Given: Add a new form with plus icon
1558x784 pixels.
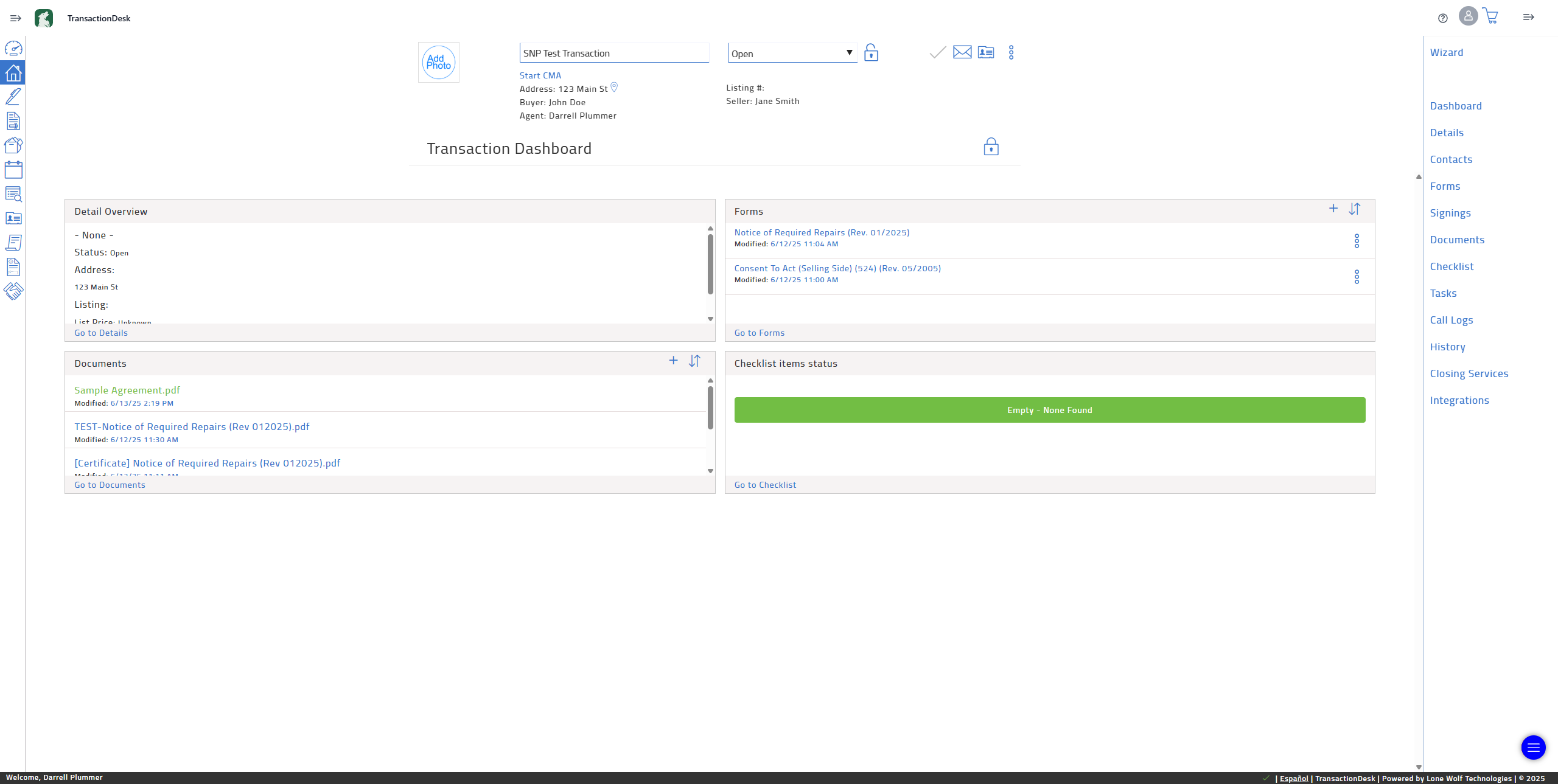Looking at the screenshot, I should coord(1333,209).
